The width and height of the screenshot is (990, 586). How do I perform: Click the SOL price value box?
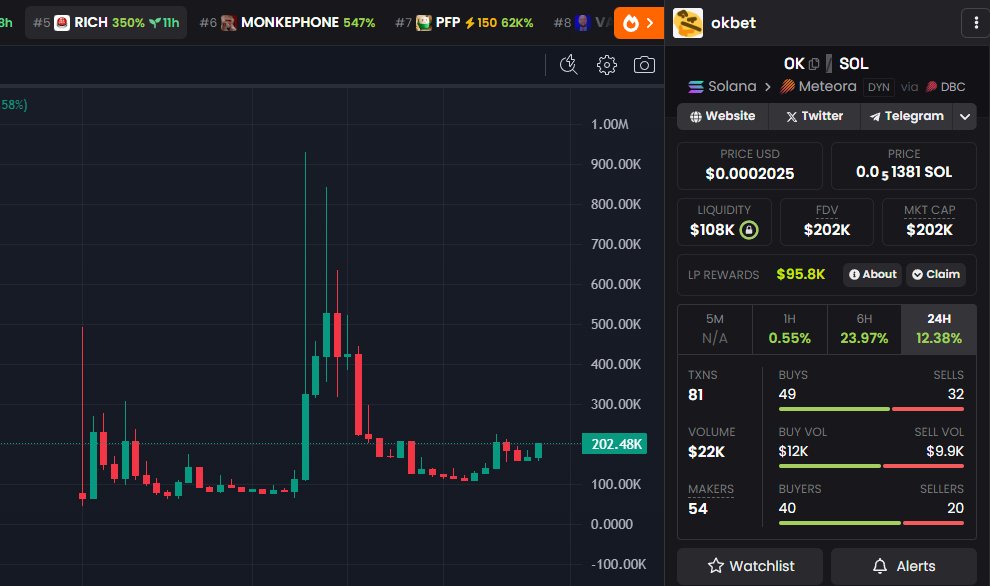click(x=904, y=165)
